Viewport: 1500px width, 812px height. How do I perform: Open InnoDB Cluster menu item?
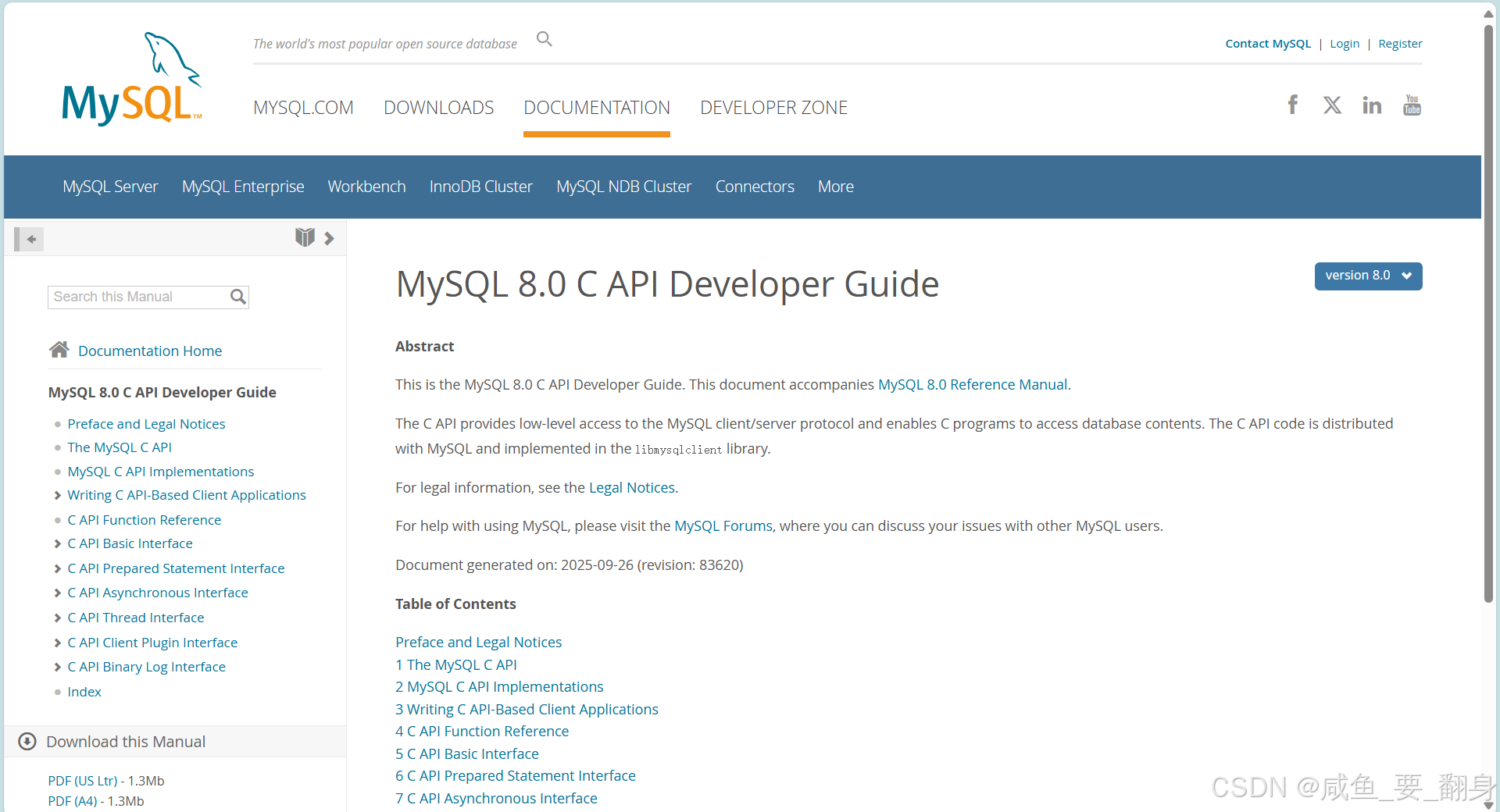click(x=480, y=187)
